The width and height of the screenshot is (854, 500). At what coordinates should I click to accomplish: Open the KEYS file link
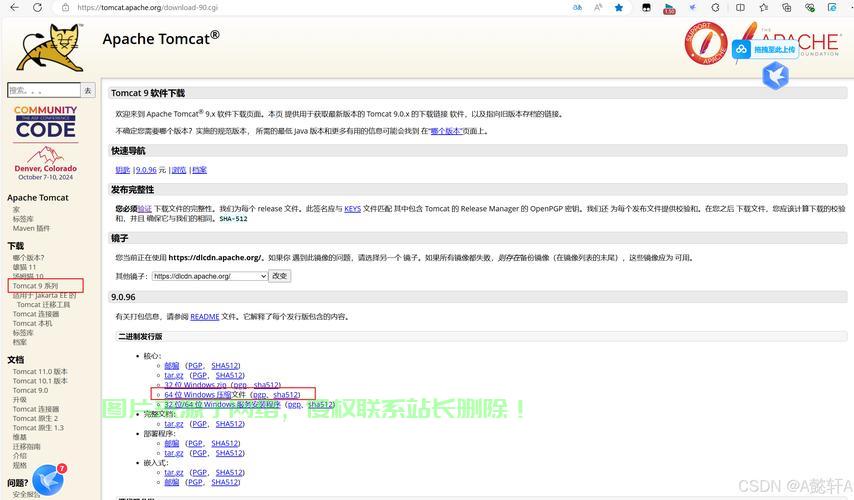tap(352, 209)
